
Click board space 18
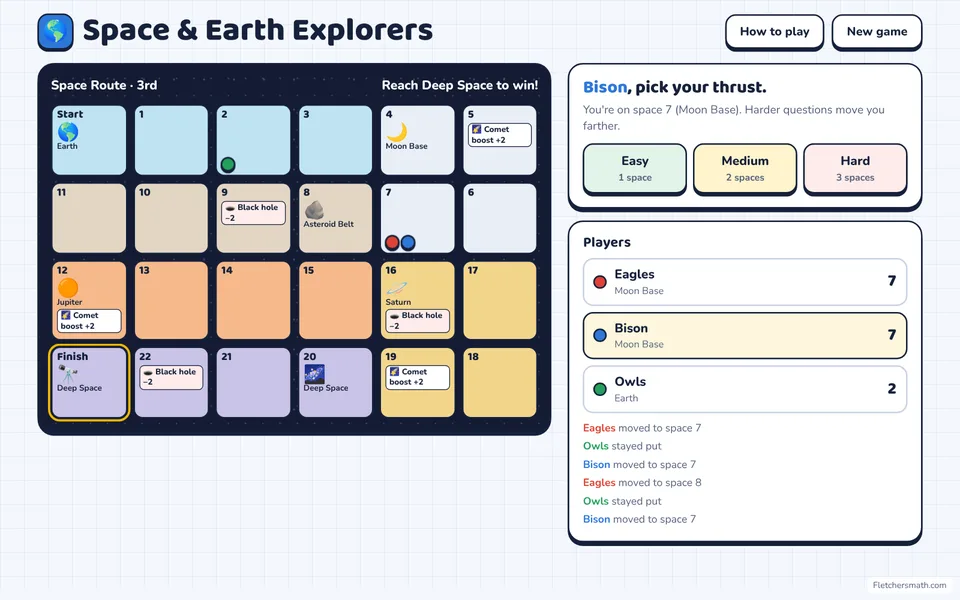500,383
